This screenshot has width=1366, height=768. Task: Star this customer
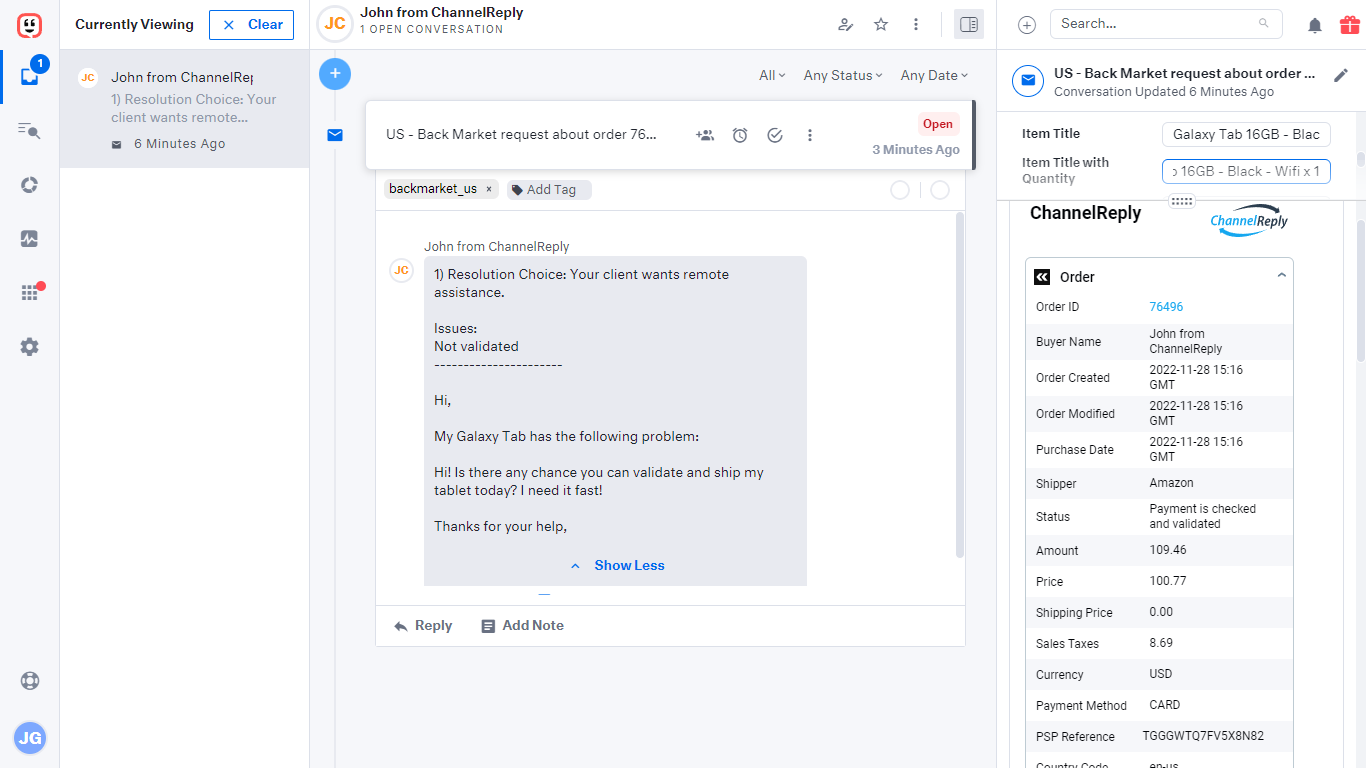881,24
